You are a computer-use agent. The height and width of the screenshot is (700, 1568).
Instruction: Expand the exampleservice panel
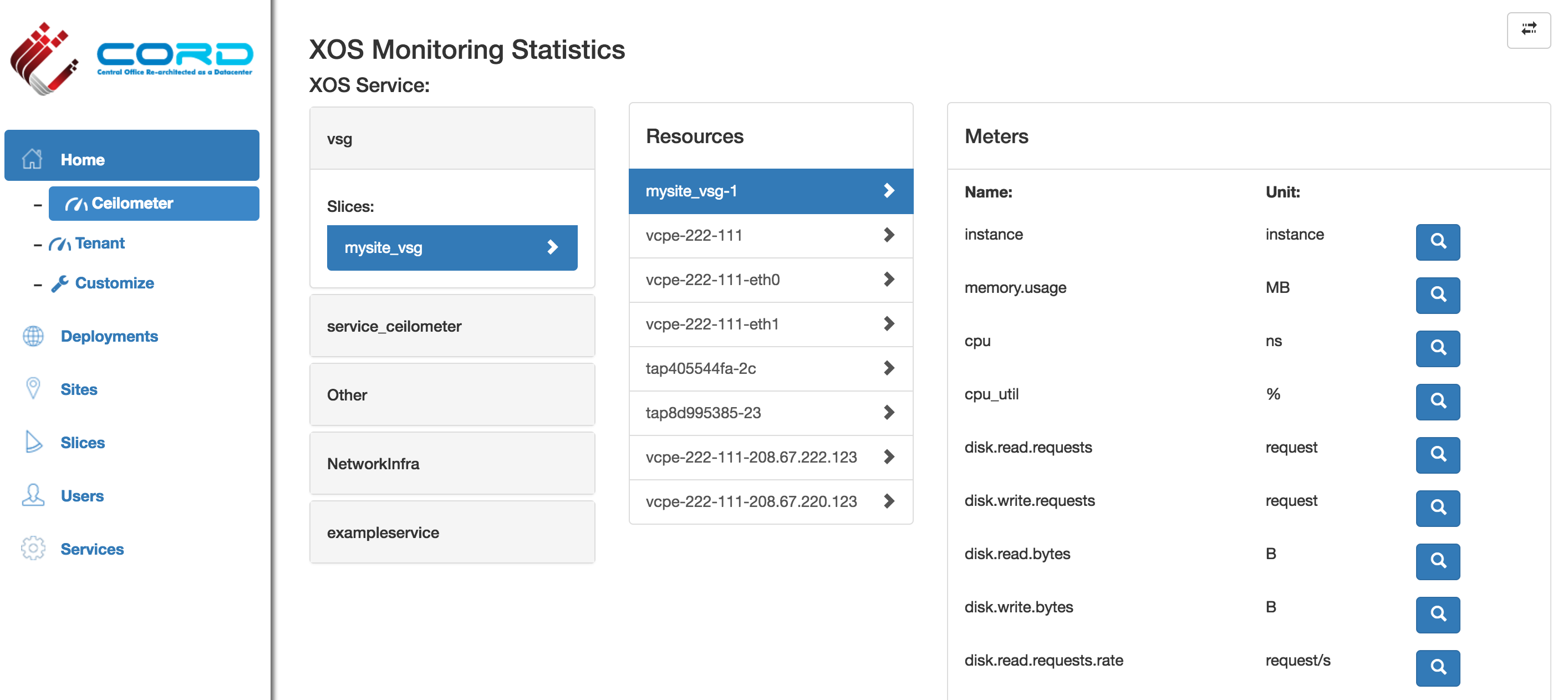click(452, 532)
